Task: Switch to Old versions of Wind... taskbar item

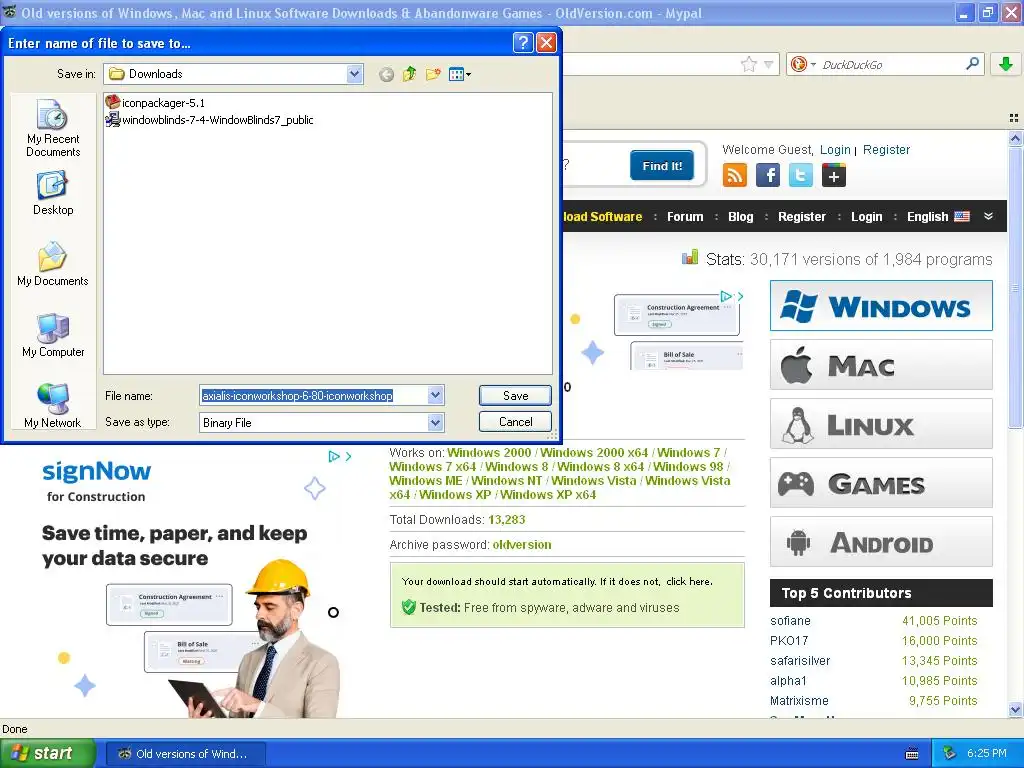Action: (x=185, y=754)
